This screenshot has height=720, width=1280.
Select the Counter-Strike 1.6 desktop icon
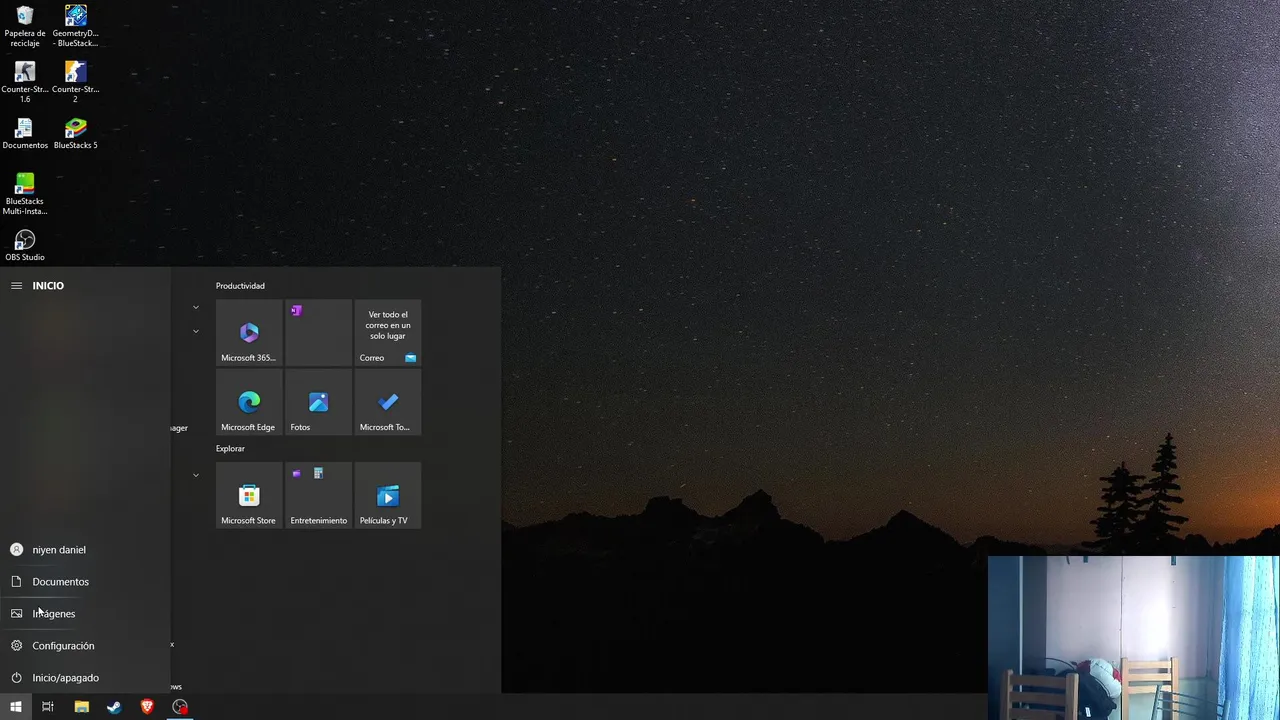pos(25,82)
